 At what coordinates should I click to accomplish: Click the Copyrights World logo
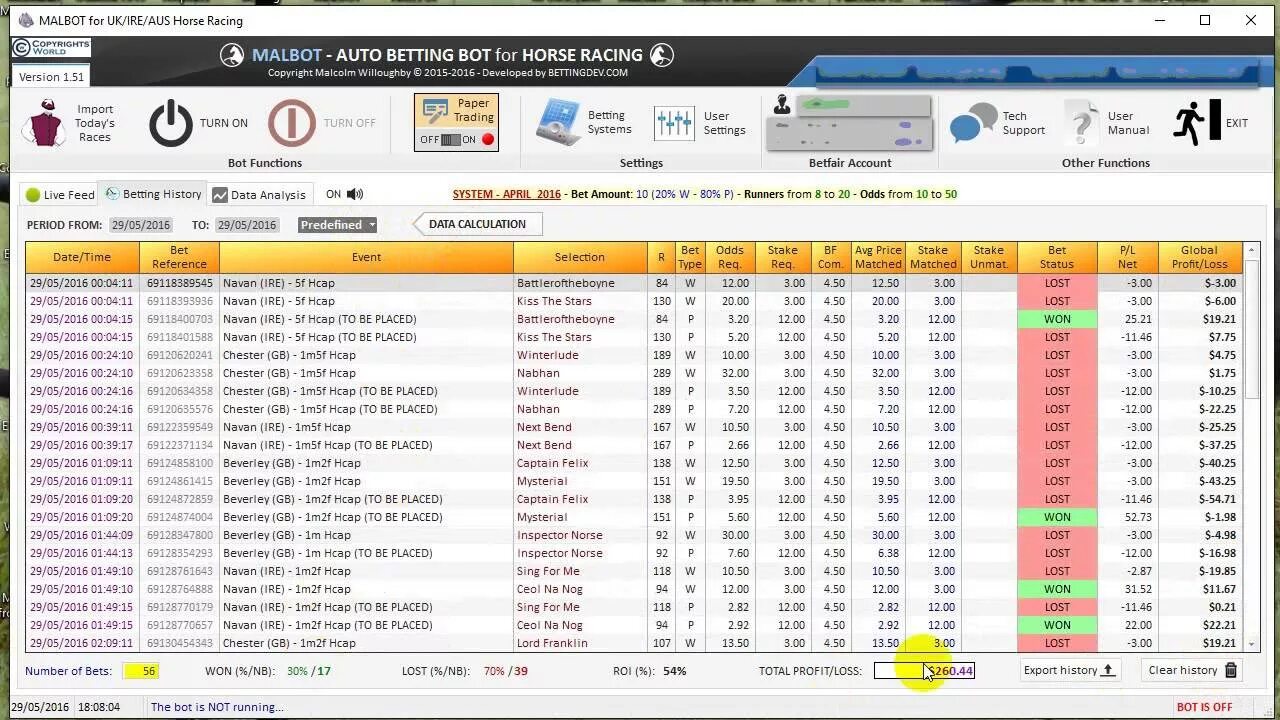(x=52, y=48)
